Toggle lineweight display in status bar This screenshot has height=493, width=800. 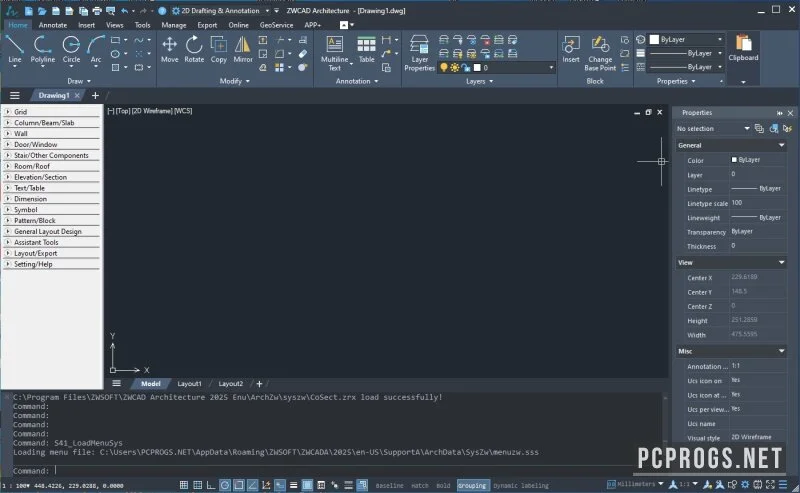[293, 485]
